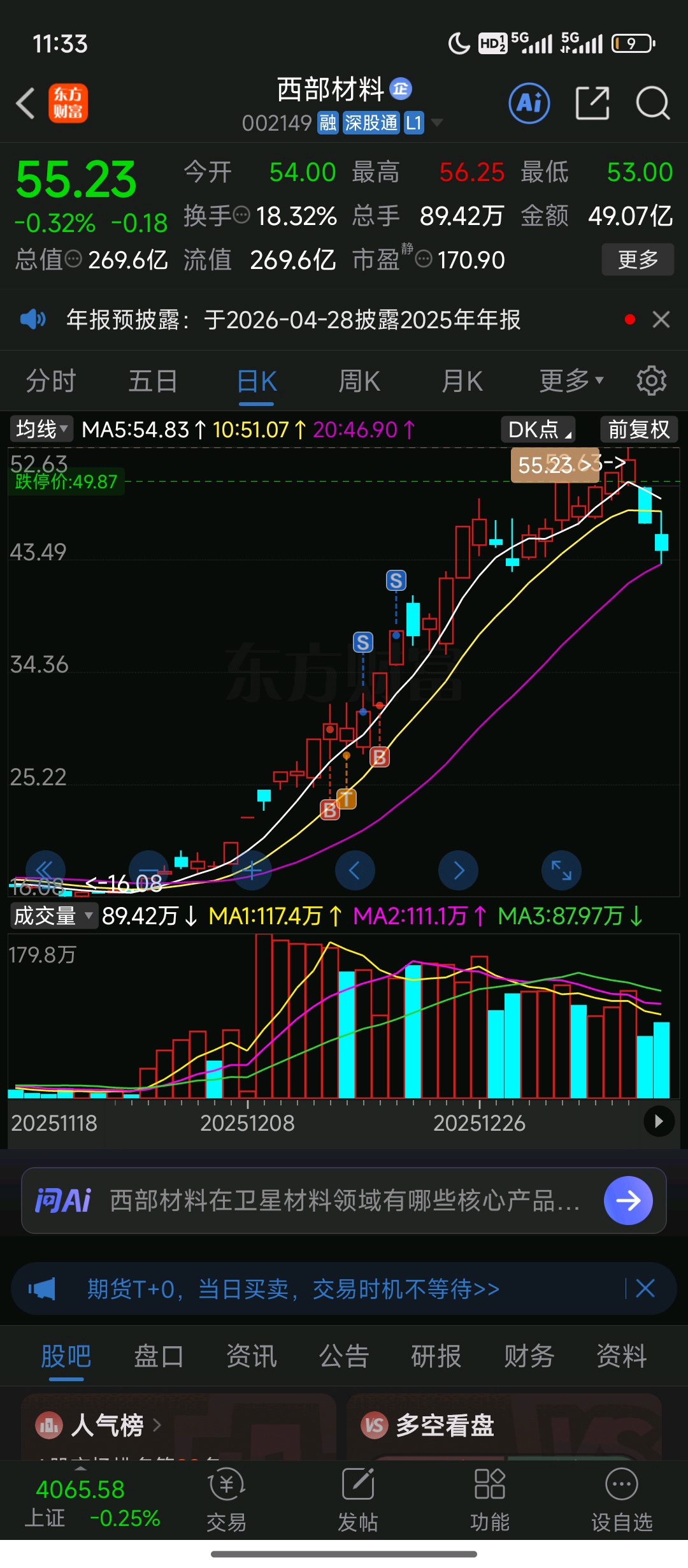This screenshot has height=1568, width=688.
Task: Open the 资讯 tab
Action: click(x=252, y=1356)
